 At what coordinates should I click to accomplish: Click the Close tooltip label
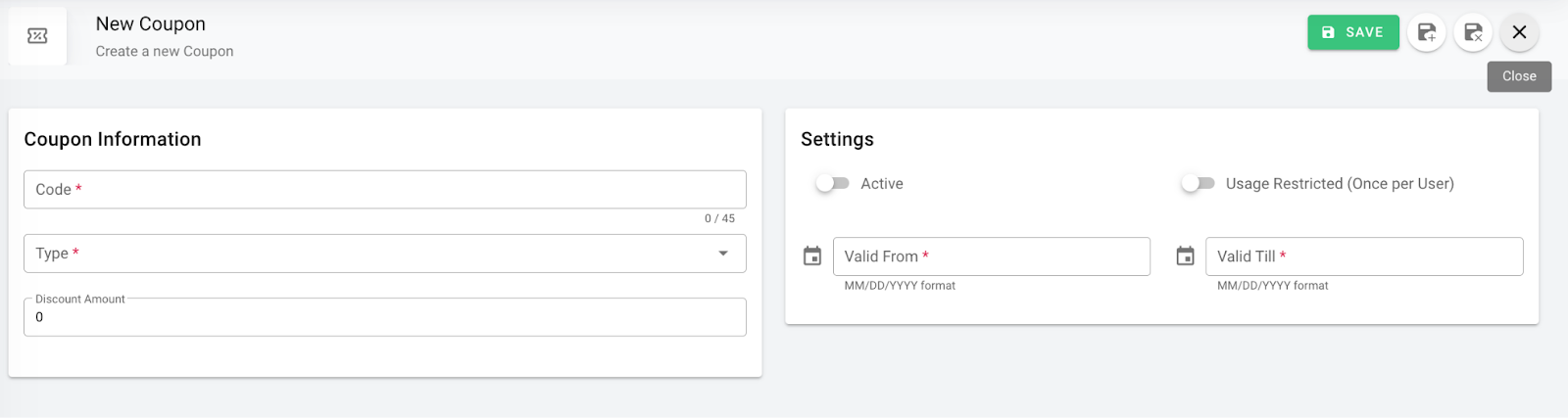coord(1519,76)
